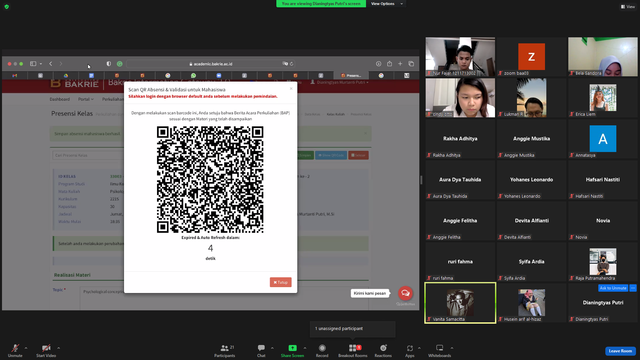This screenshot has height=360, width=640.
Task: Click the blue Show QR Code button
Action: [331, 155]
